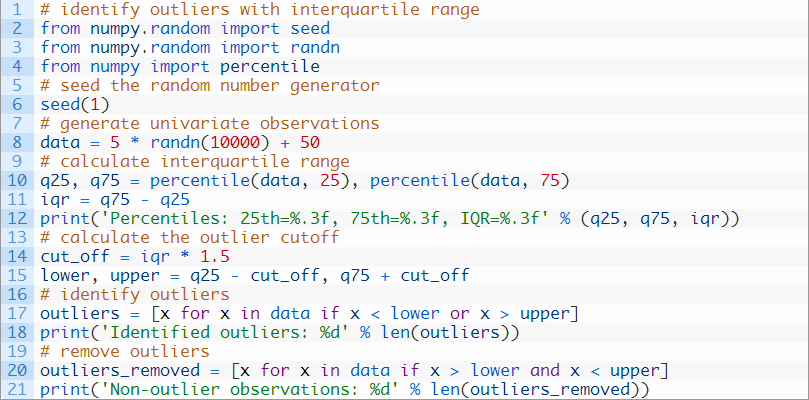Click the 'upper' variable on line 15
Image resolution: width=809 pixels, height=400 pixels.
[x=135, y=276]
